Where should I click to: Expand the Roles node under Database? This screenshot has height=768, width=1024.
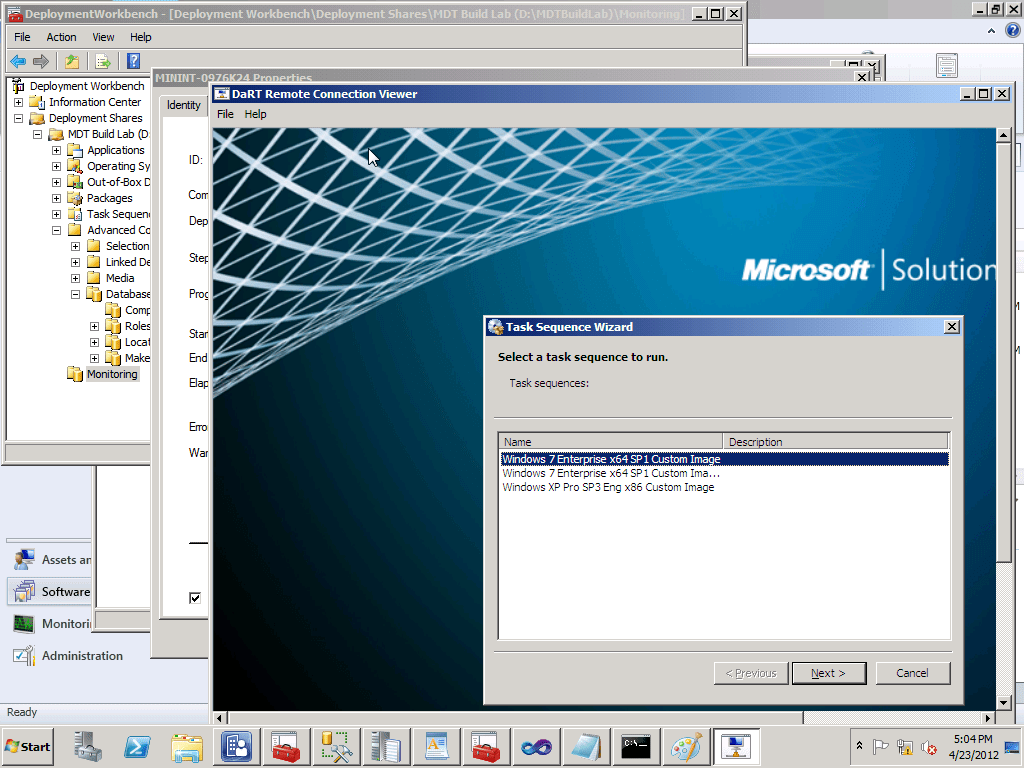(92, 326)
